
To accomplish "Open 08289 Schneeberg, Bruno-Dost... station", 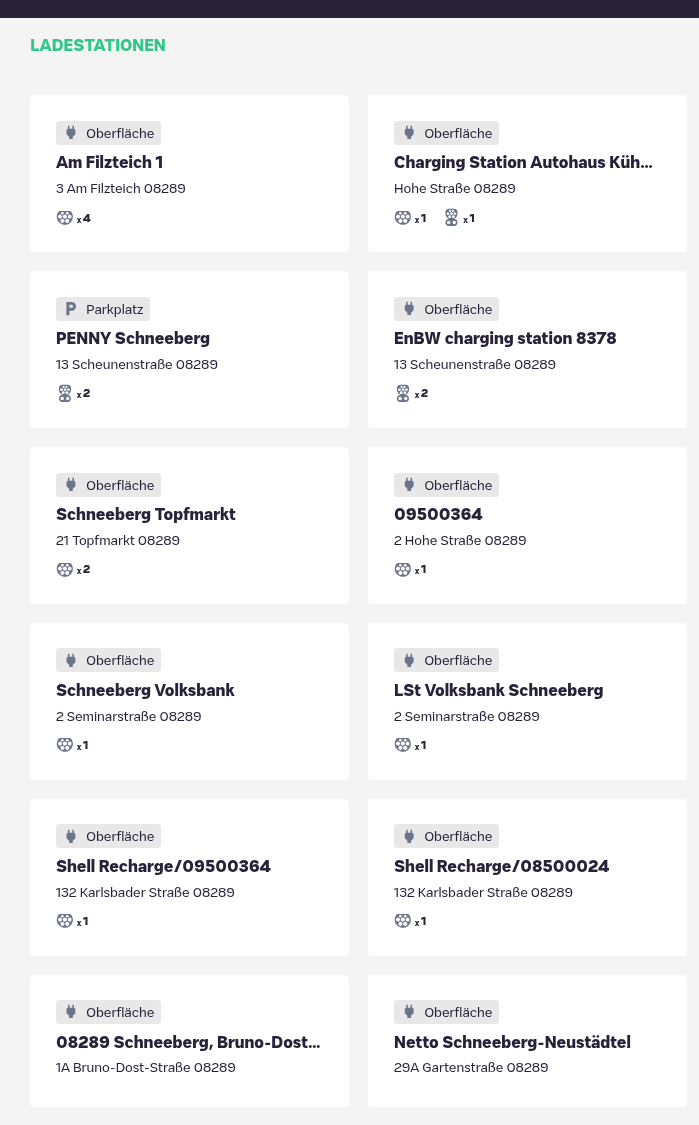I will tap(188, 1042).
